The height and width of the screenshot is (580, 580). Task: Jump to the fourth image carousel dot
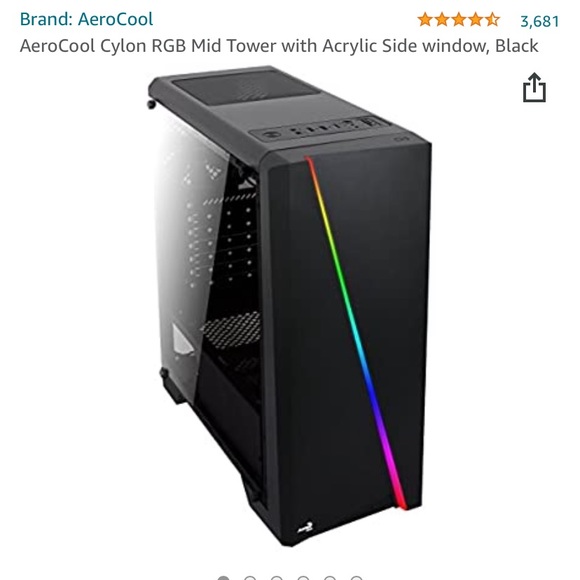[x=303, y=578]
